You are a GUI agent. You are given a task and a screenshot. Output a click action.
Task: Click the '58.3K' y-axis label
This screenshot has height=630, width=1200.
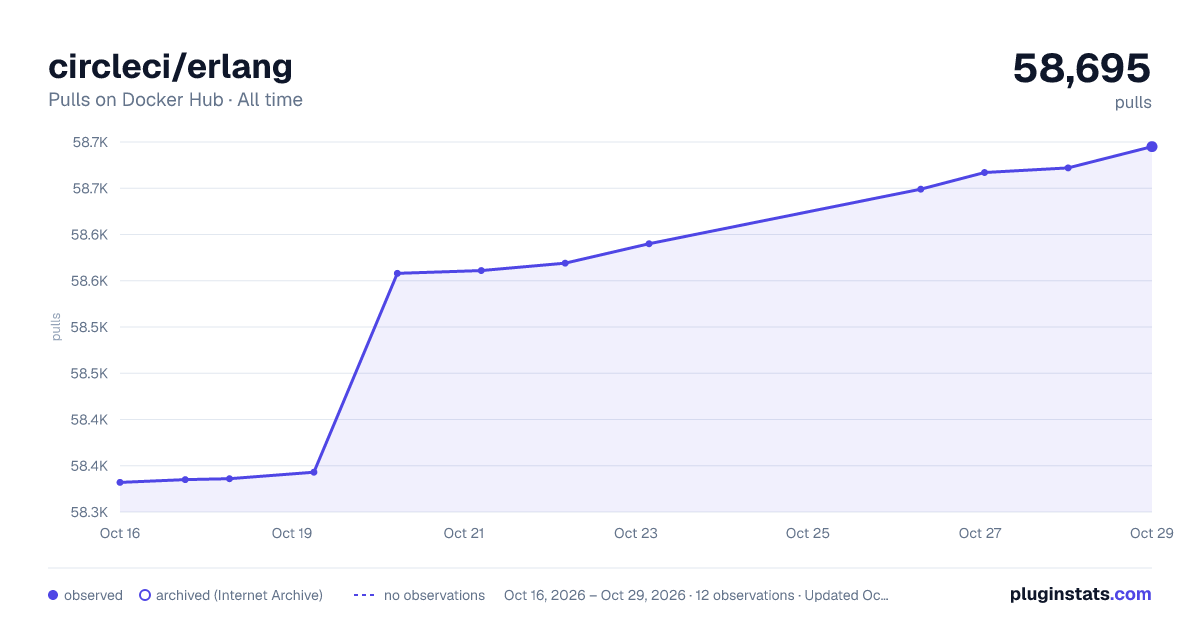pyautogui.click(x=90, y=512)
